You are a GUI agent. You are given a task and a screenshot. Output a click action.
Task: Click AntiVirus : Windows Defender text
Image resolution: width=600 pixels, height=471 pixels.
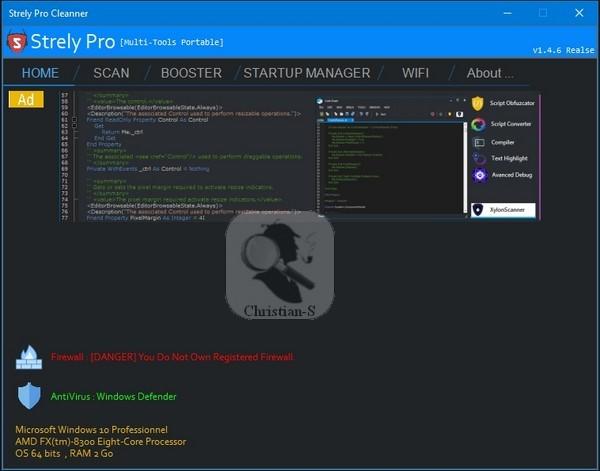coord(114,396)
